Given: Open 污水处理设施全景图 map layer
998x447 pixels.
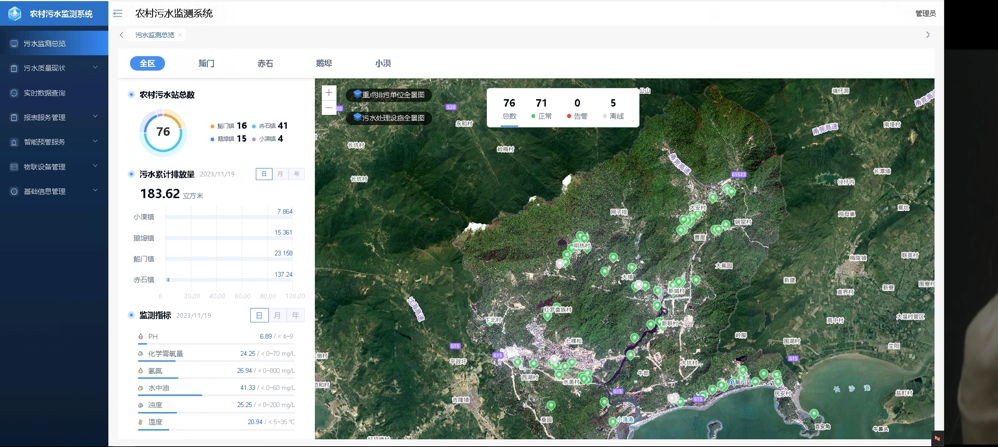Looking at the screenshot, I should tap(389, 118).
